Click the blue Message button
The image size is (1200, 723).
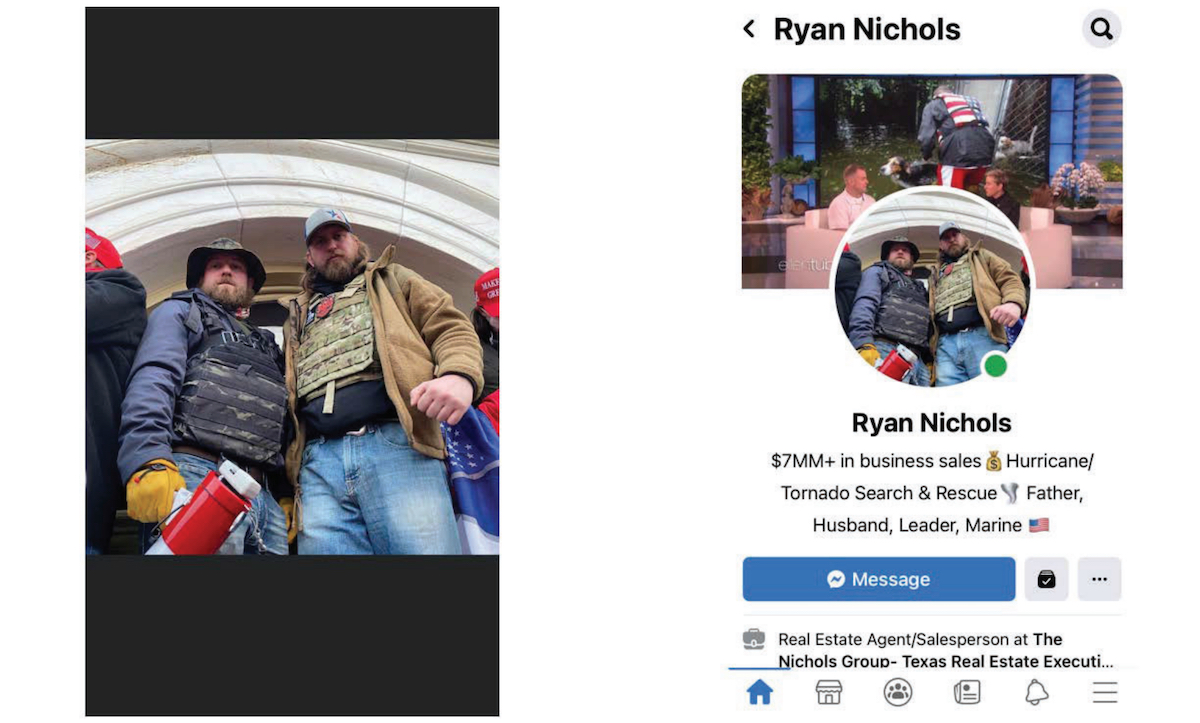pos(879,579)
